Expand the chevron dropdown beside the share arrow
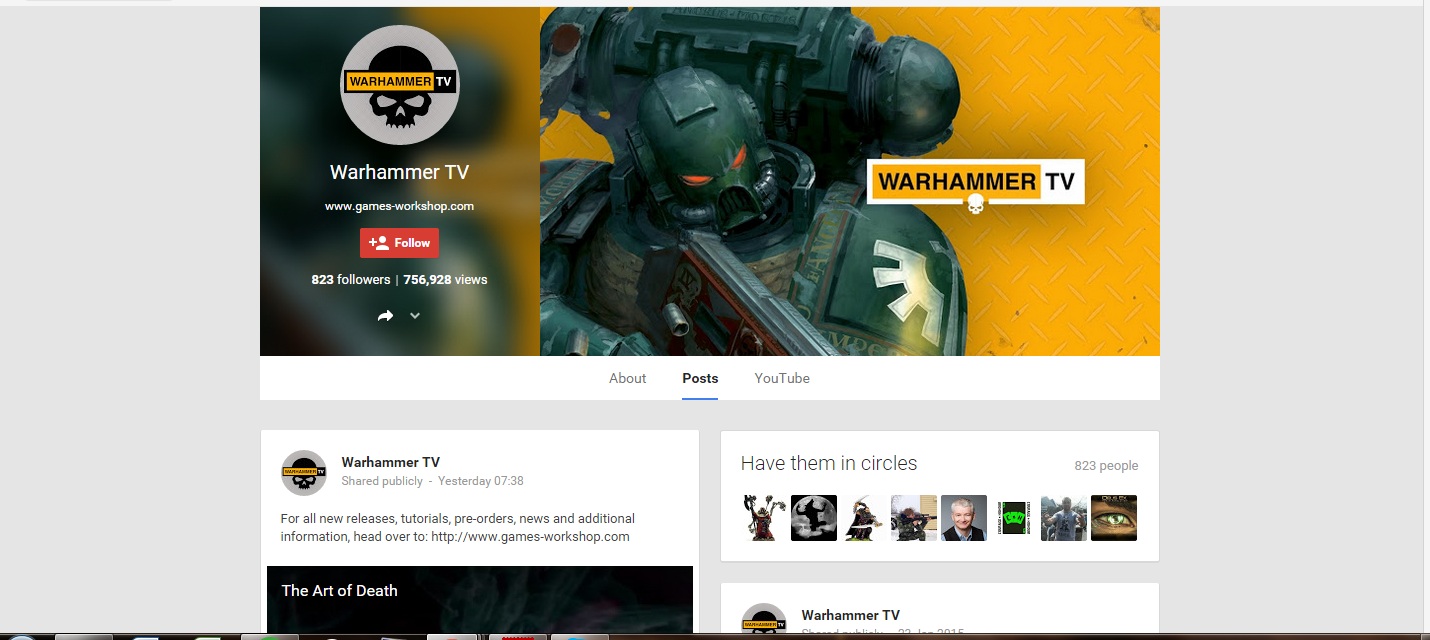 [x=415, y=316]
